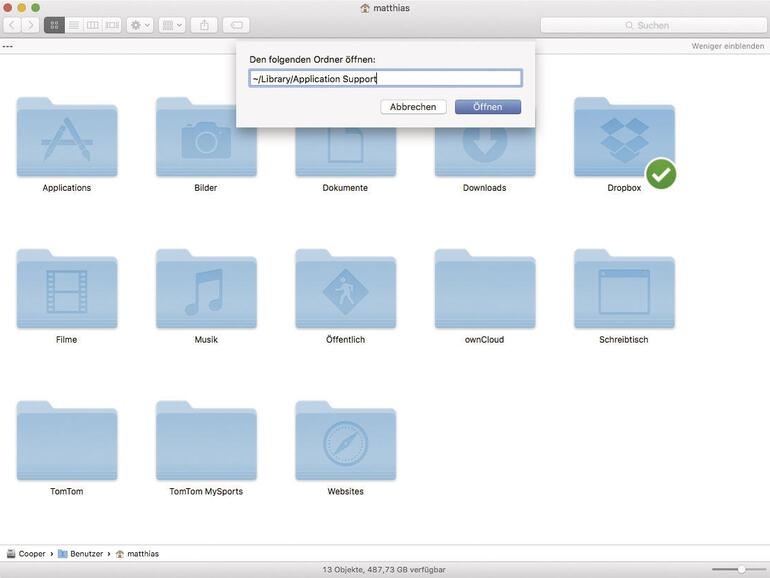Image resolution: width=770 pixels, height=578 pixels.
Task: Open the Applications folder
Action: point(67,140)
